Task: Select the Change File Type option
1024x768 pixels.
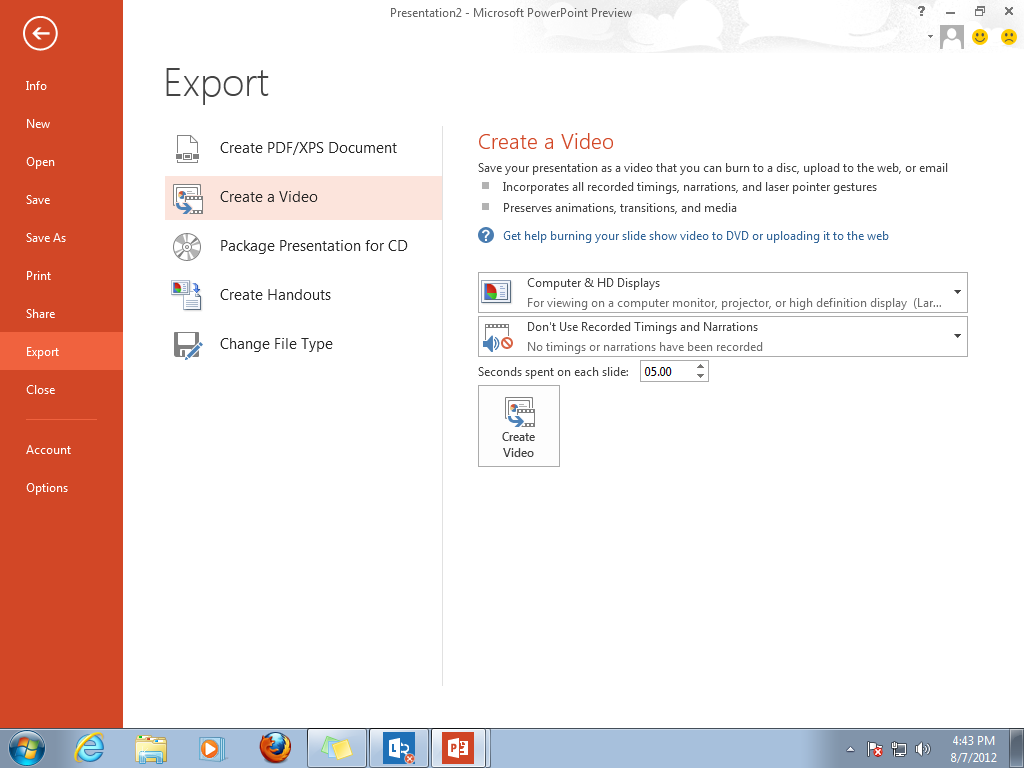Action: point(304,344)
